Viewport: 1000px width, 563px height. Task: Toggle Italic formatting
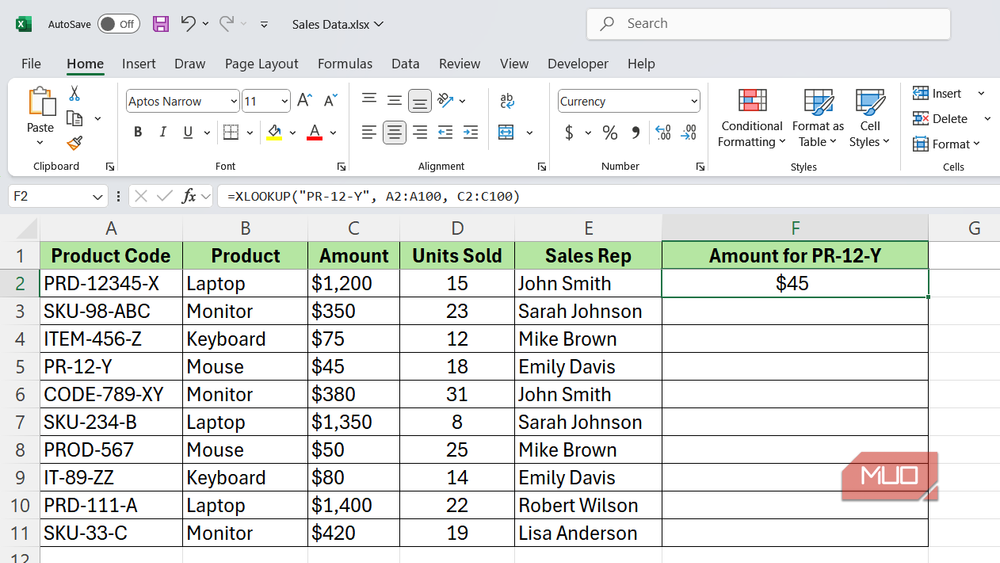pyautogui.click(x=163, y=132)
